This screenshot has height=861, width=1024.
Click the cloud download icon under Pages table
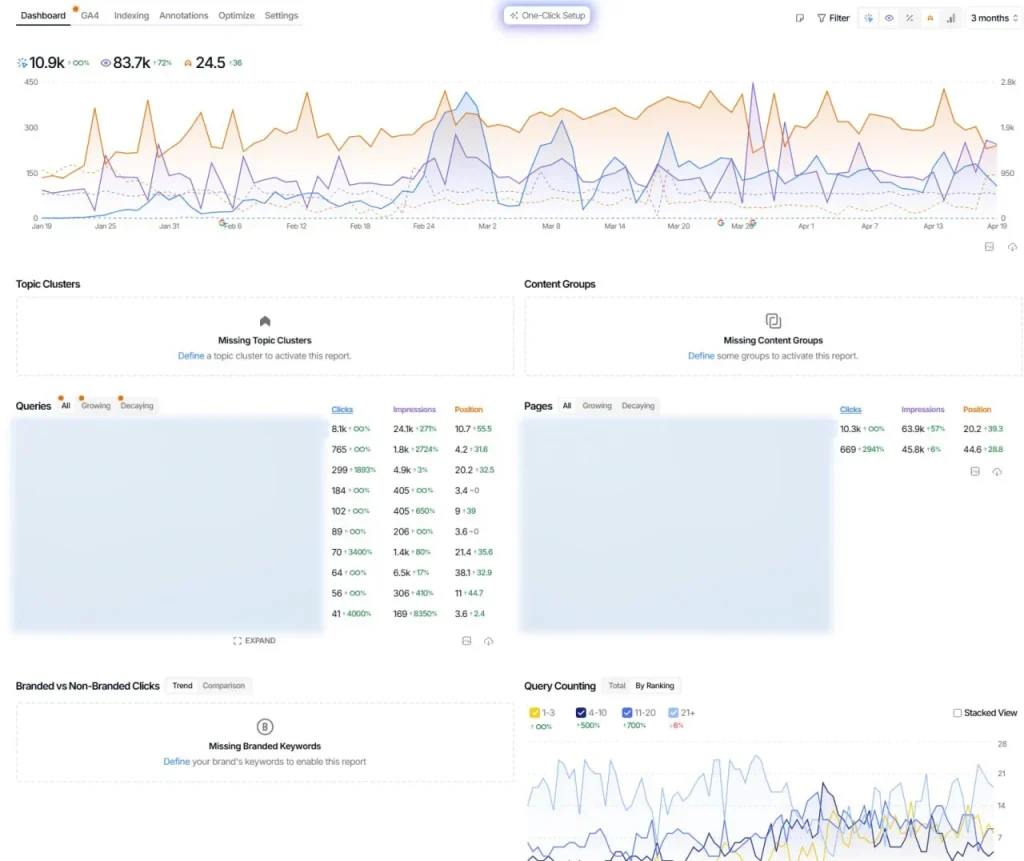click(997, 471)
